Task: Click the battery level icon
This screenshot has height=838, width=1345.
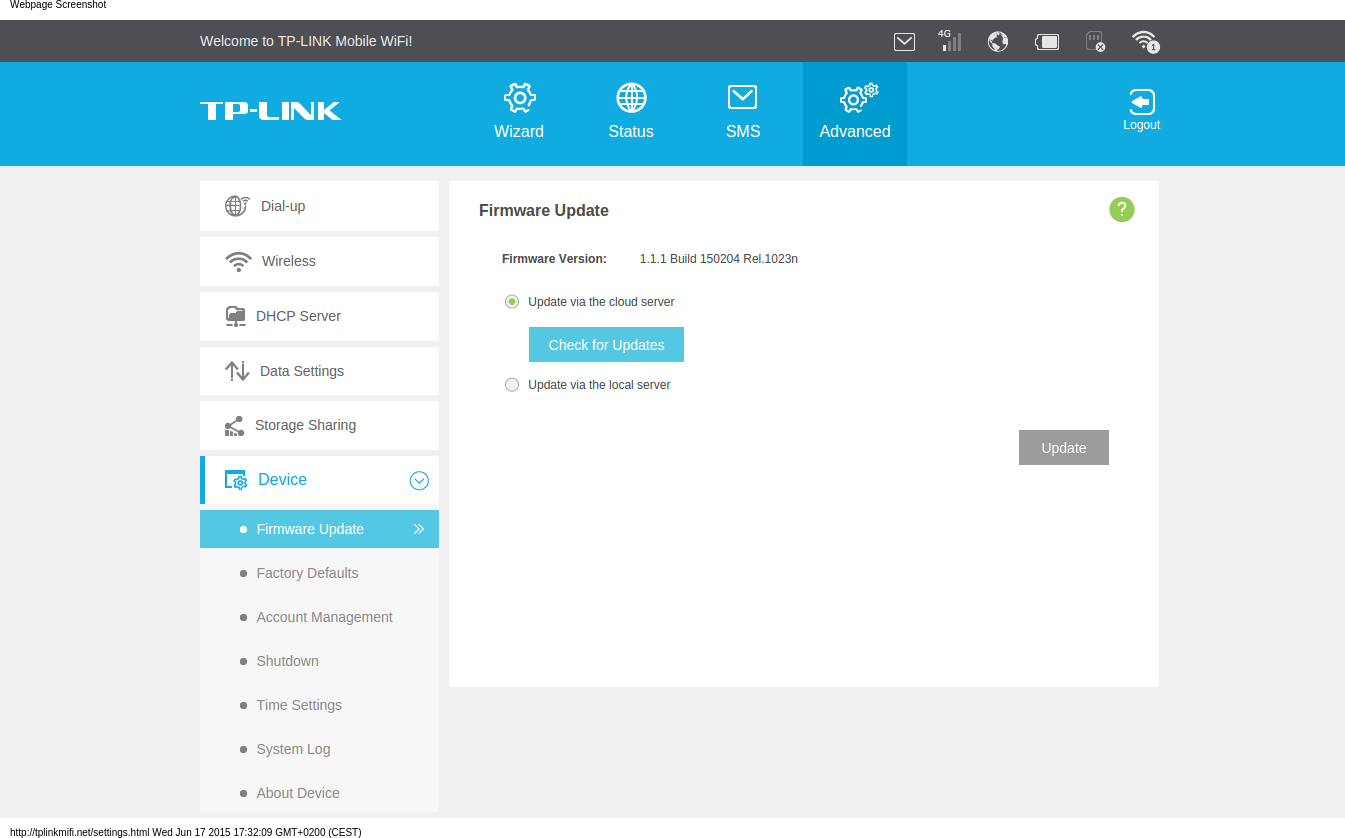Action: click(x=1047, y=41)
